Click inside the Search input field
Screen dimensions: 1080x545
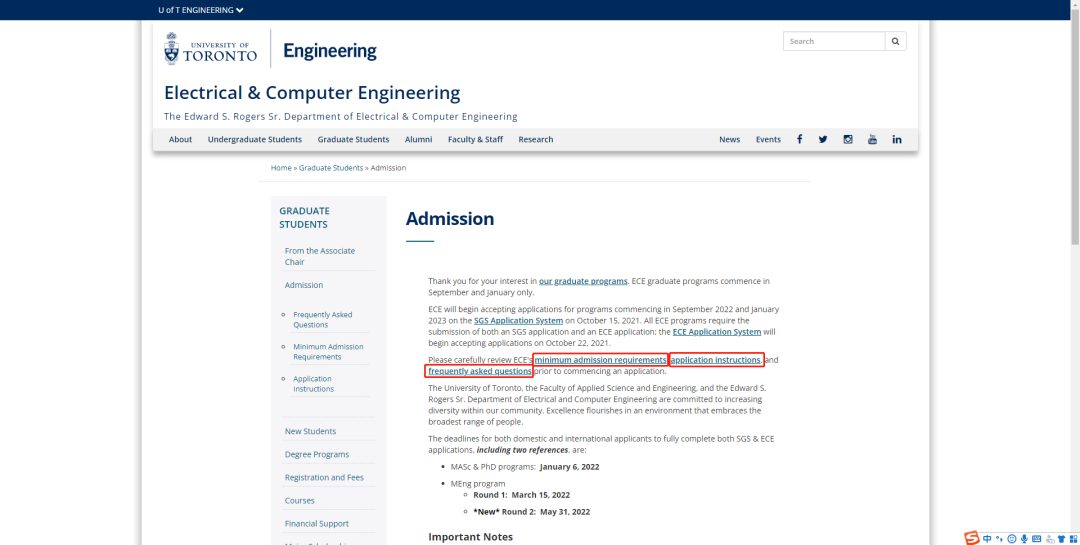pos(834,41)
